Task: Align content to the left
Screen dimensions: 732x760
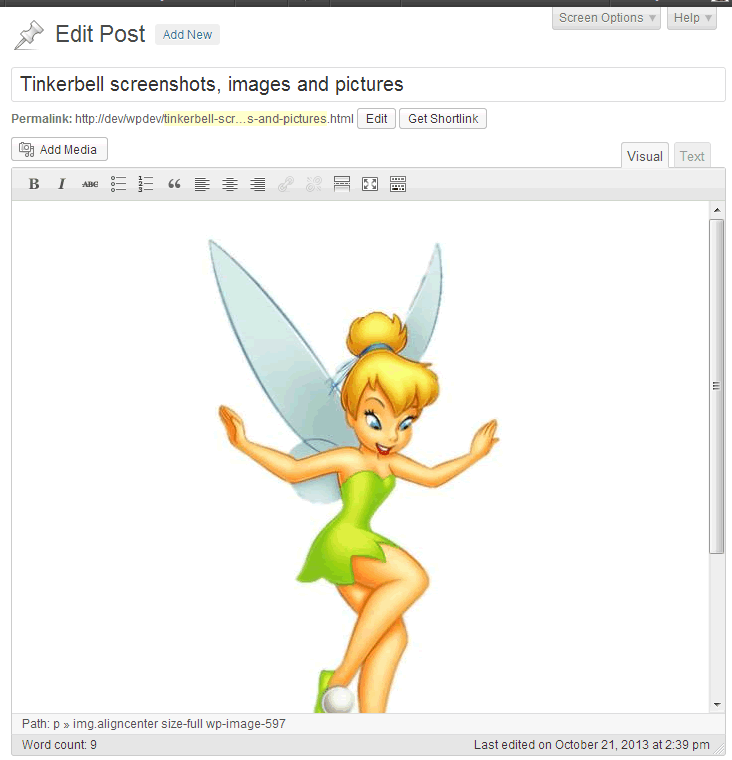Action: tap(202, 184)
